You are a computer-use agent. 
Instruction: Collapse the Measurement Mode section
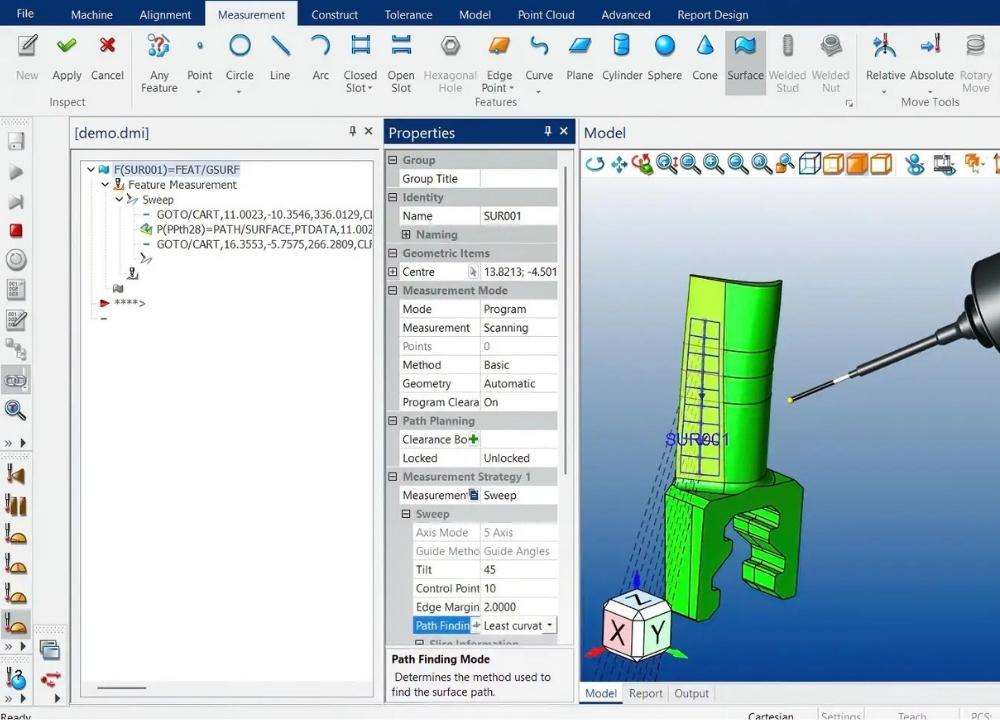click(x=393, y=291)
